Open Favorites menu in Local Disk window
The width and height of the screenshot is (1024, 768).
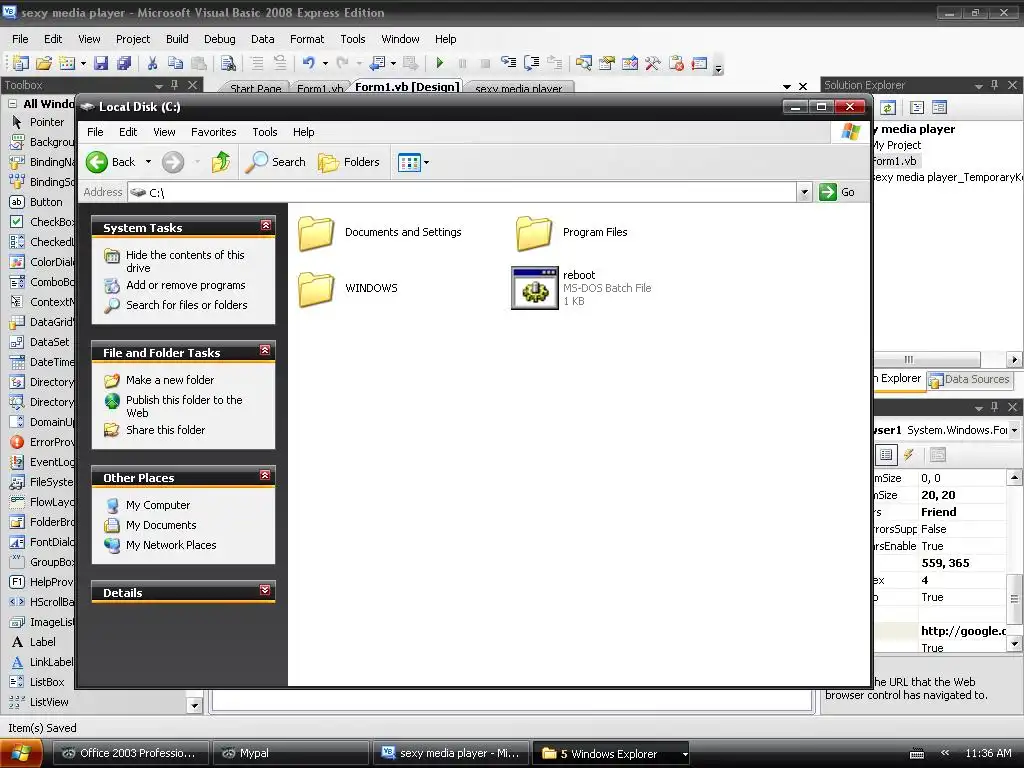214,132
